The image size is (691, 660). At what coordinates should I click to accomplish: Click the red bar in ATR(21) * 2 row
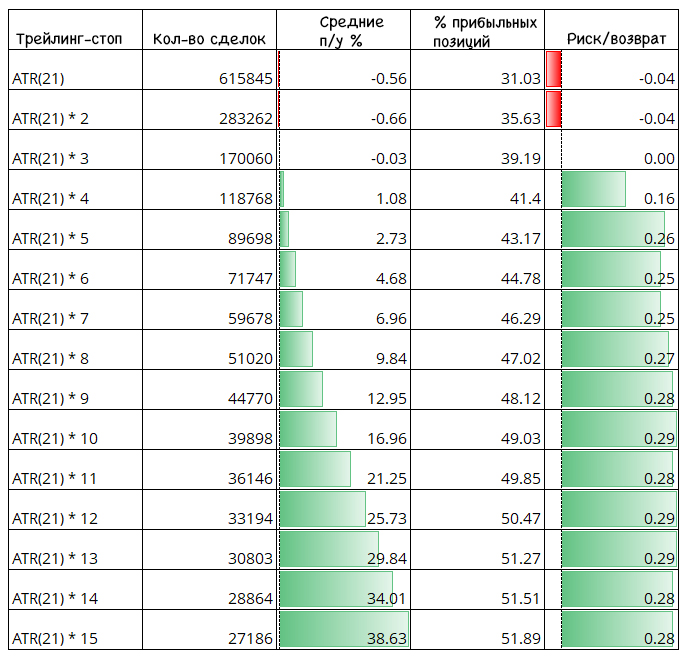[554, 109]
